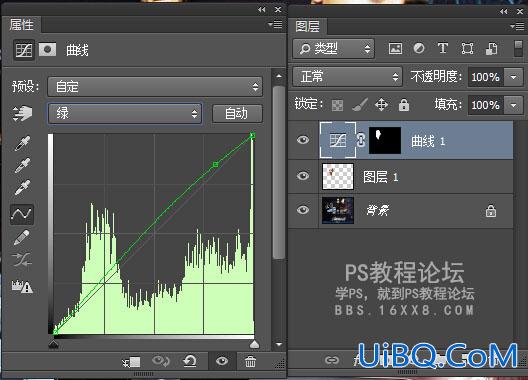The image size is (528, 380).
Task: Filter layers by type text icon
Action: pos(442,48)
